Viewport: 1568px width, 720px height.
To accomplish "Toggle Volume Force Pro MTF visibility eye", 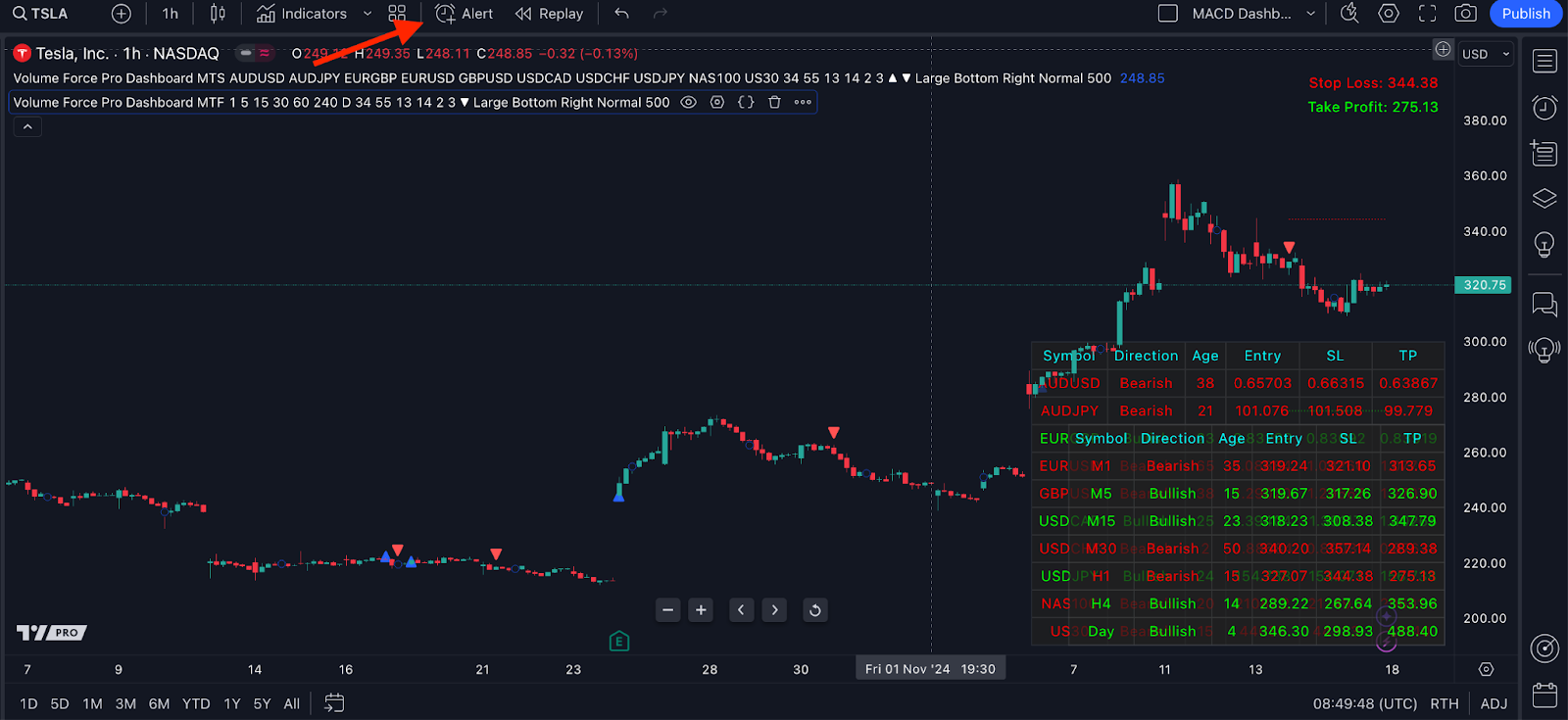I will (x=689, y=102).
